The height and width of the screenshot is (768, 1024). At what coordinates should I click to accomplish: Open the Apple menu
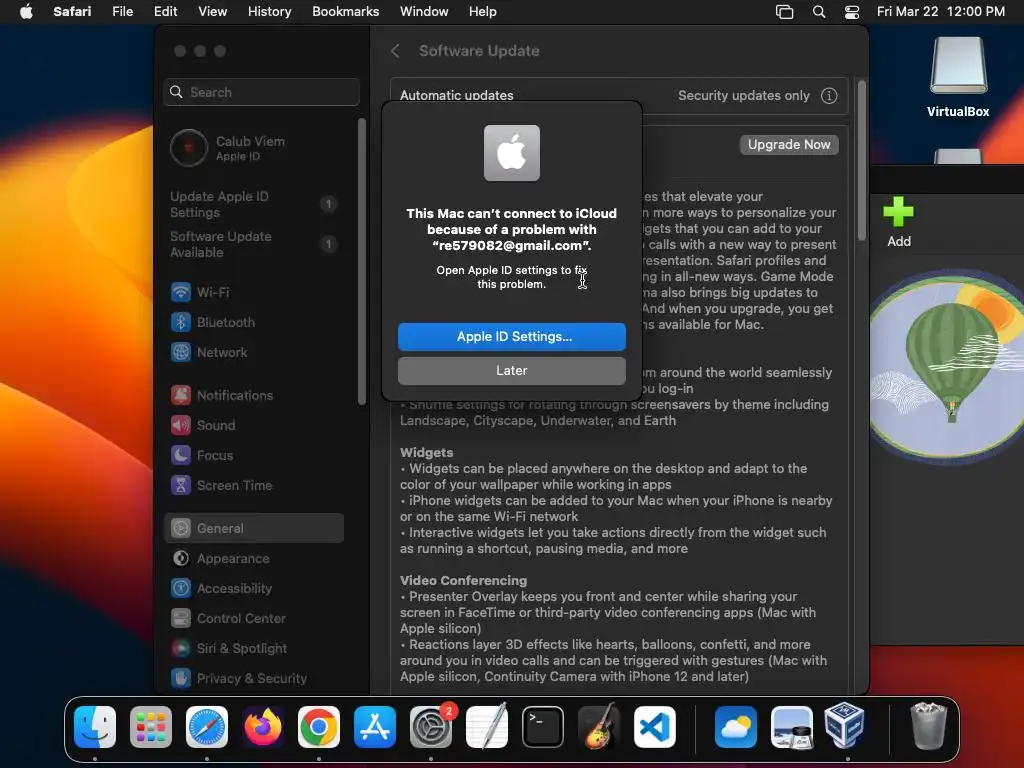[26, 11]
